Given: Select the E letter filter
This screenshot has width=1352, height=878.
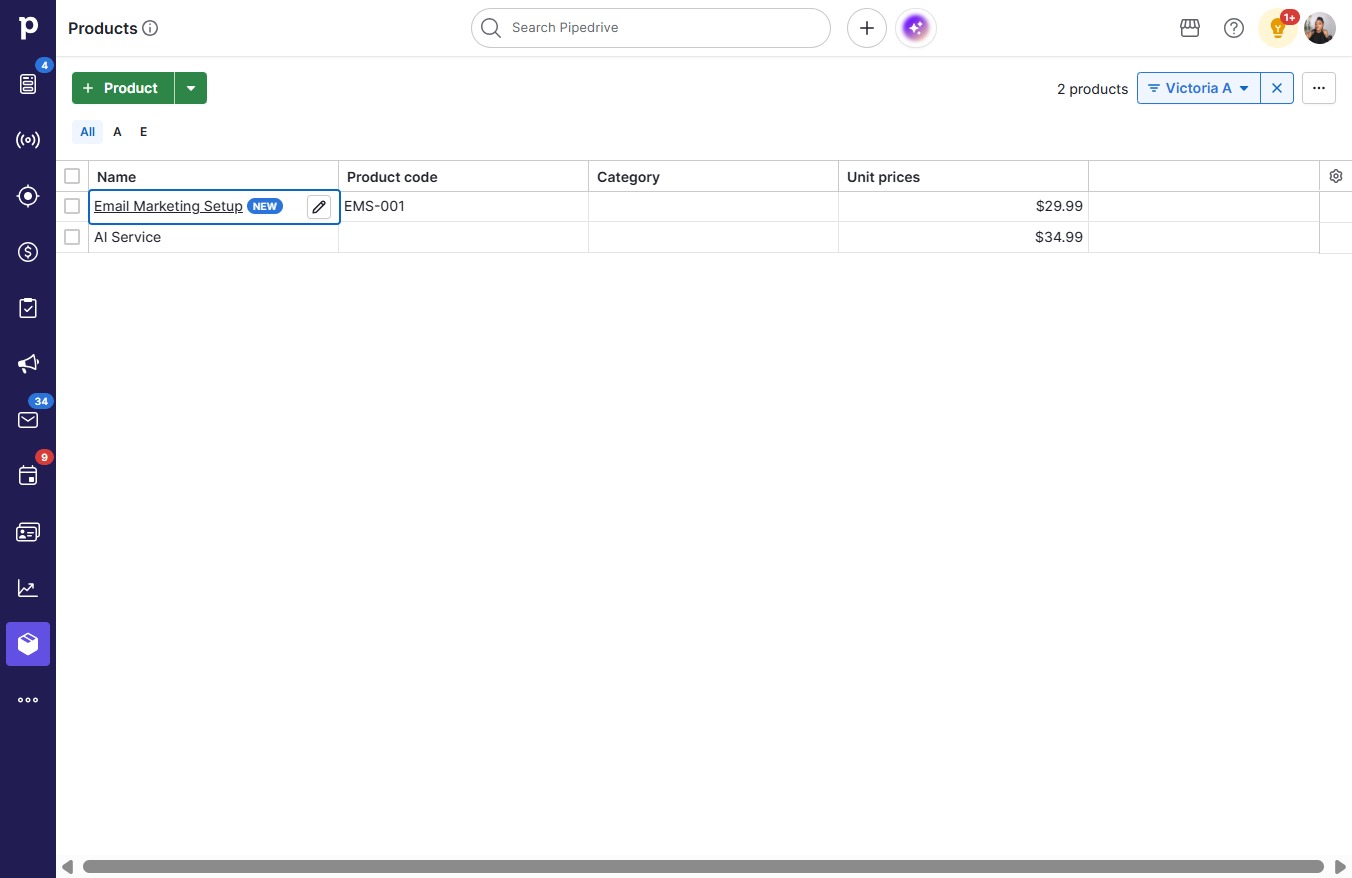Looking at the screenshot, I should click(x=143, y=132).
